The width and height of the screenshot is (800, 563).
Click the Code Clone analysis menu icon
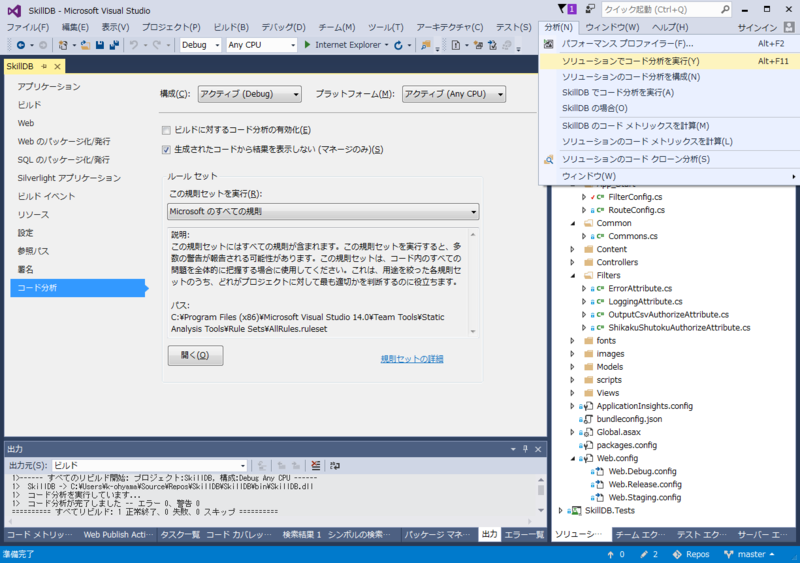pos(548,159)
